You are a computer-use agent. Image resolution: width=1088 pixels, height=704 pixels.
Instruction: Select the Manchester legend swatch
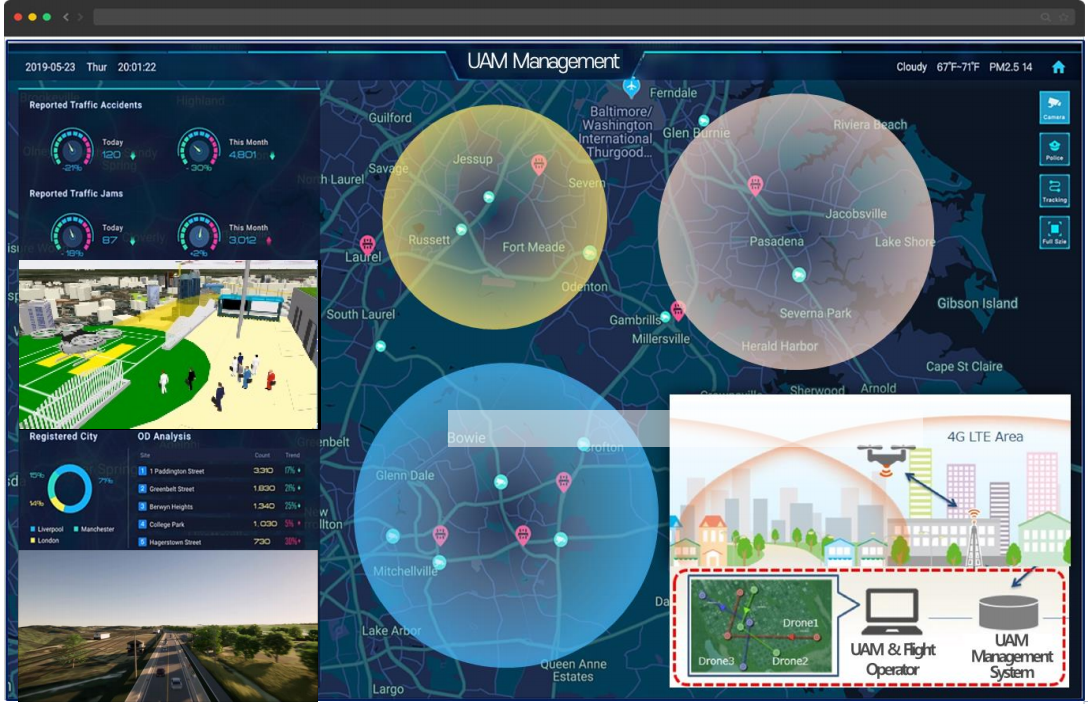76,529
